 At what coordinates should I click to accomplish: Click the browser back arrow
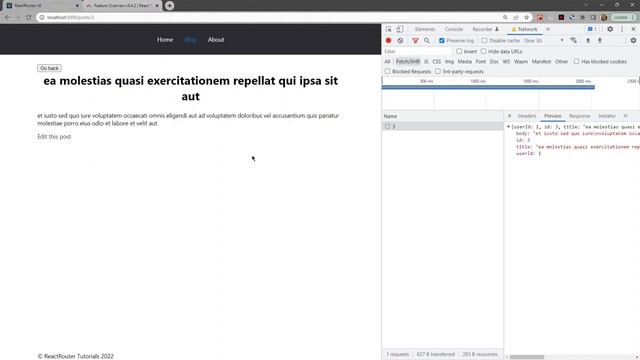[8, 18]
